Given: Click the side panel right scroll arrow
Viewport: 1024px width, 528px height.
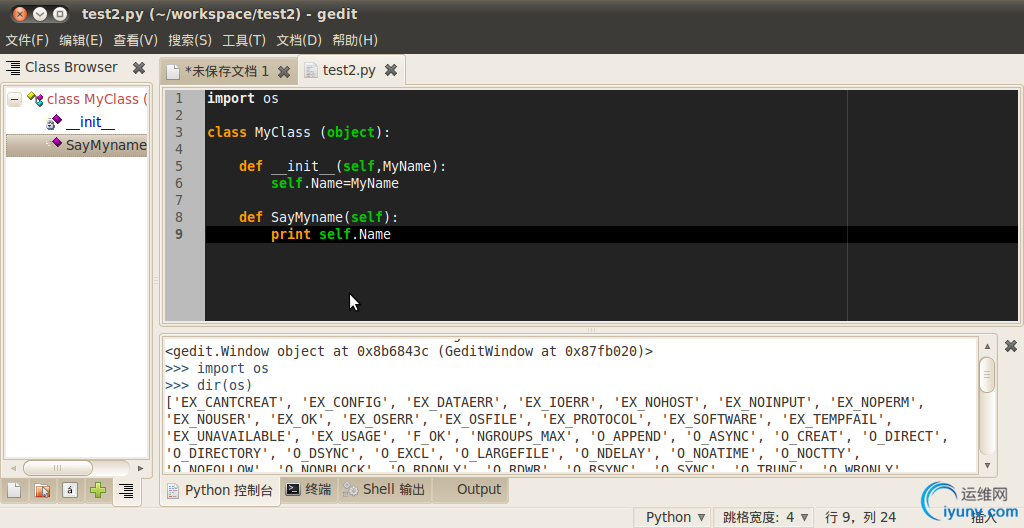Looking at the screenshot, I should (x=140, y=468).
